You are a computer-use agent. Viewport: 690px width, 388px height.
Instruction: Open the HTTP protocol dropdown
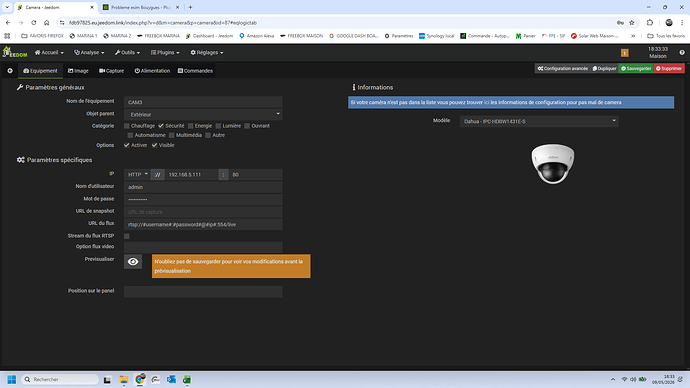tap(137, 175)
